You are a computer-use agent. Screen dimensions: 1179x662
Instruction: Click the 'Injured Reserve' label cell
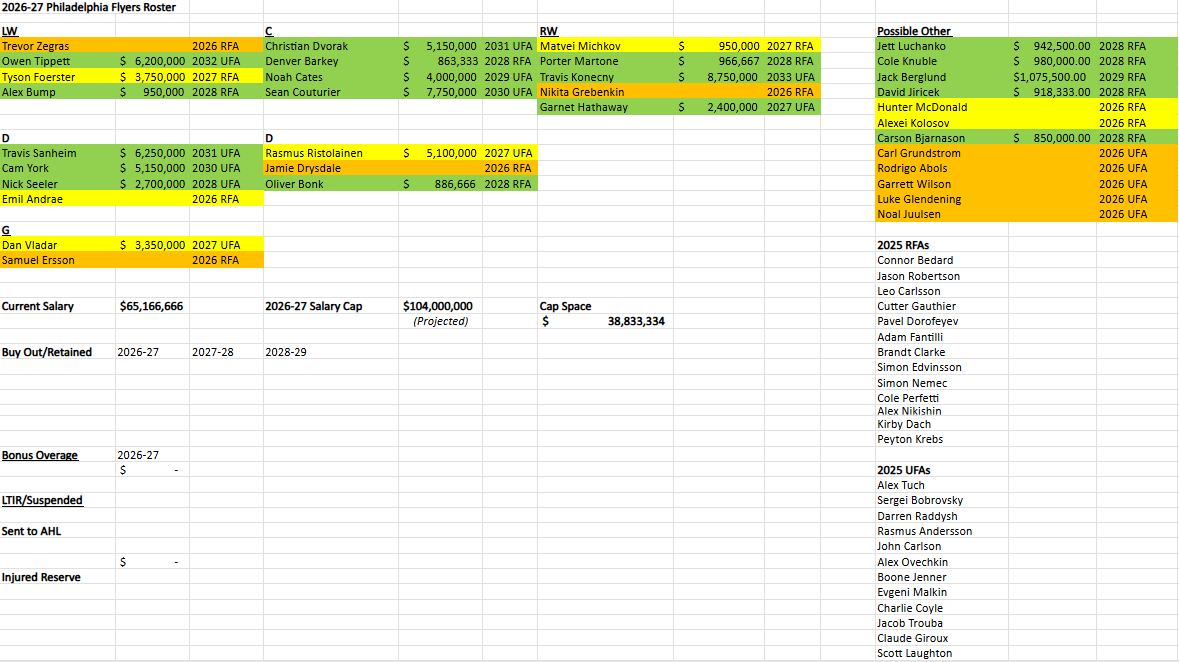pyautogui.click(x=58, y=577)
